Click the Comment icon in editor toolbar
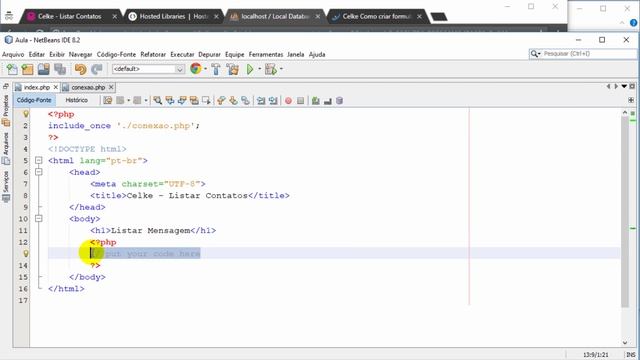 point(316,100)
